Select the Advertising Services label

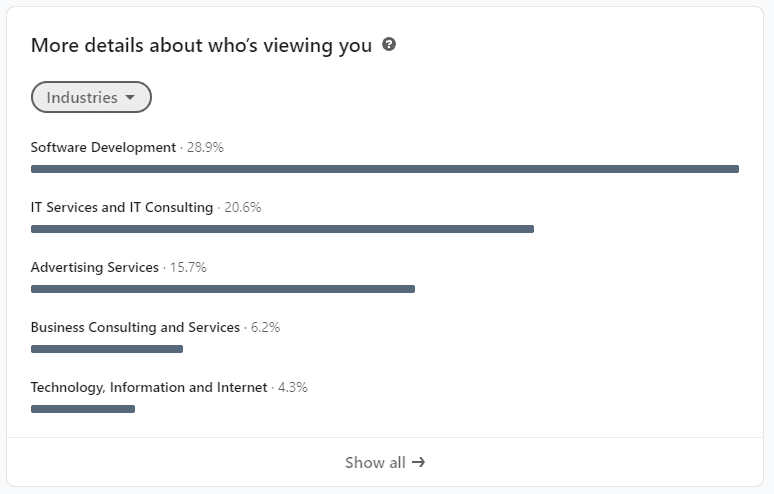pyautogui.click(x=95, y=267)
